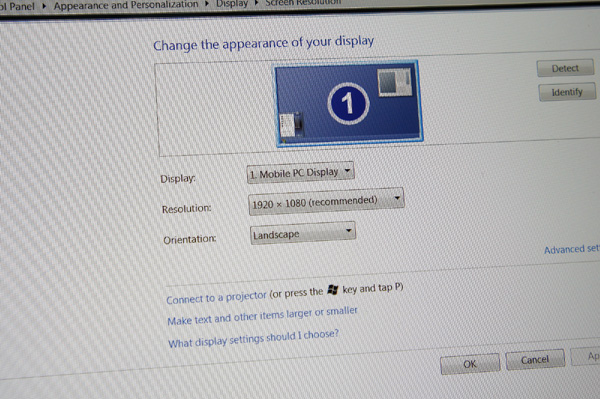The height and width of the screenshot is (399, 600).
Task: Go to Display breadcrumb item
Action: tap(232, 3)
